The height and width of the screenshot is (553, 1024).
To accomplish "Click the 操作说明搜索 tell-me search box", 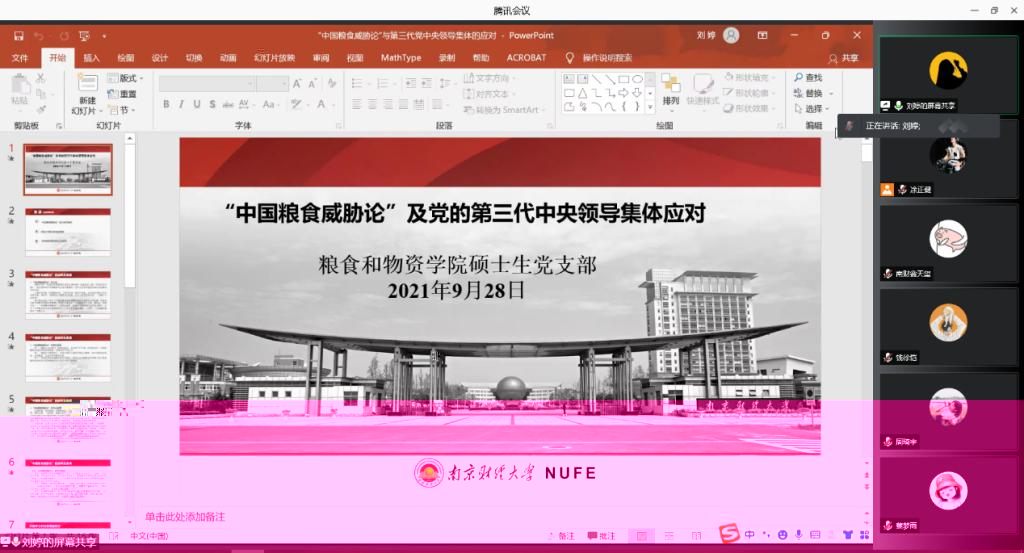I will pos(607,58).
